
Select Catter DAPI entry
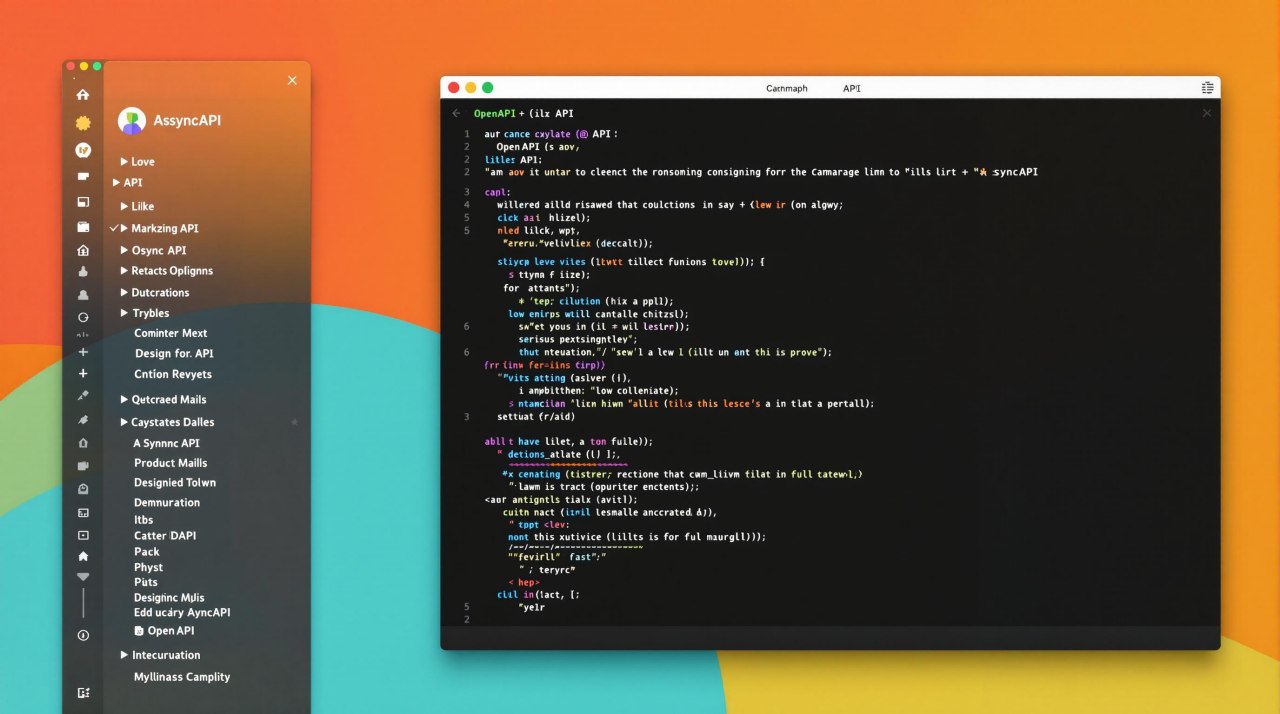pos(165,535)
